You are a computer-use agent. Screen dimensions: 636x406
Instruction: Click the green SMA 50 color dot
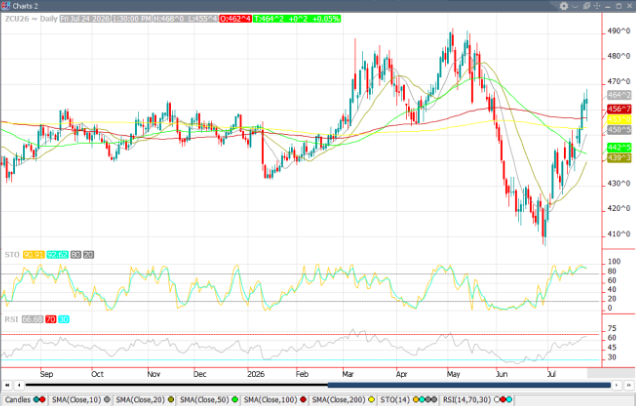[234, 400]
